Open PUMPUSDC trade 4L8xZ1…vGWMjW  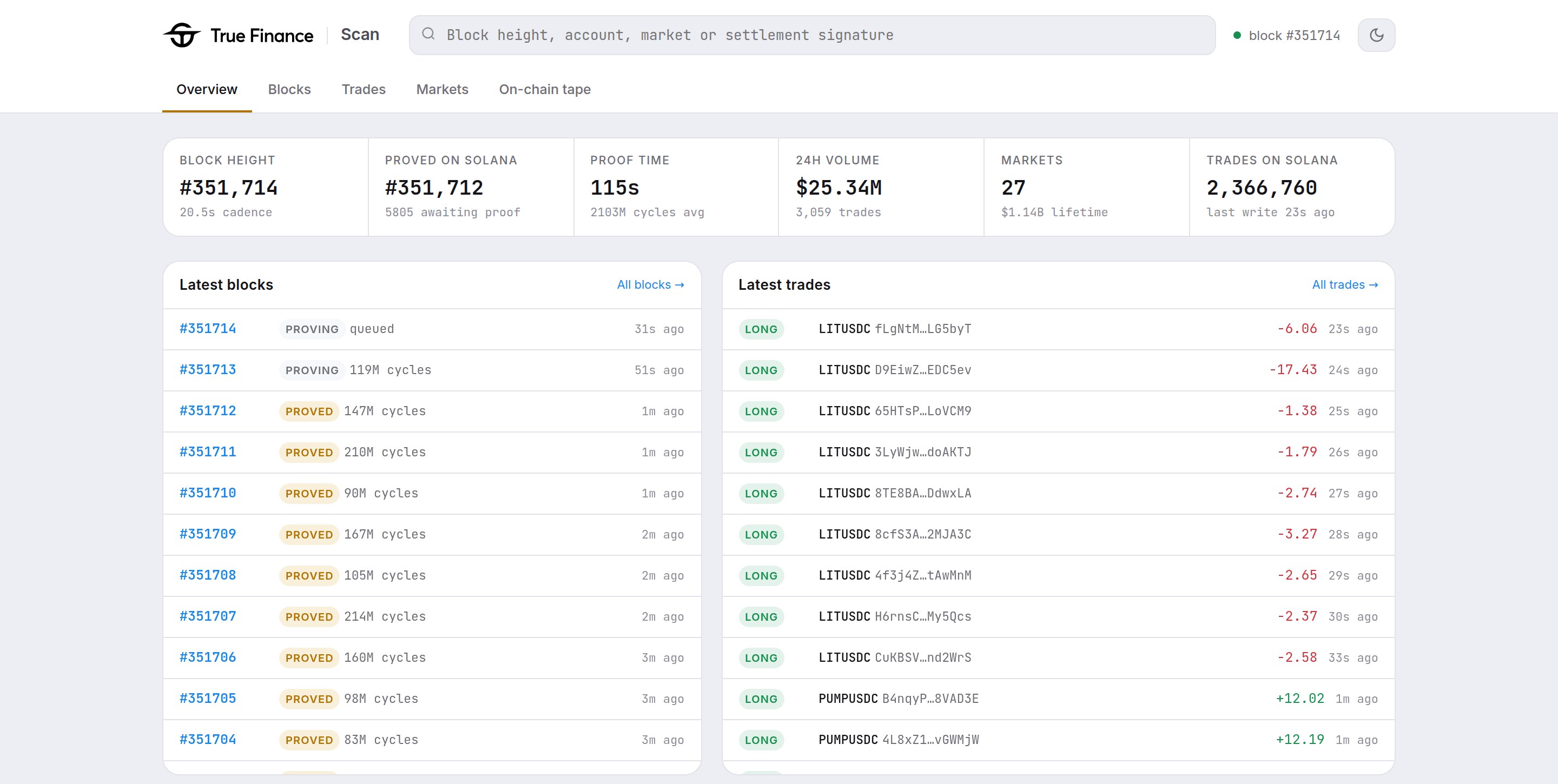(x=1058, y=741)
